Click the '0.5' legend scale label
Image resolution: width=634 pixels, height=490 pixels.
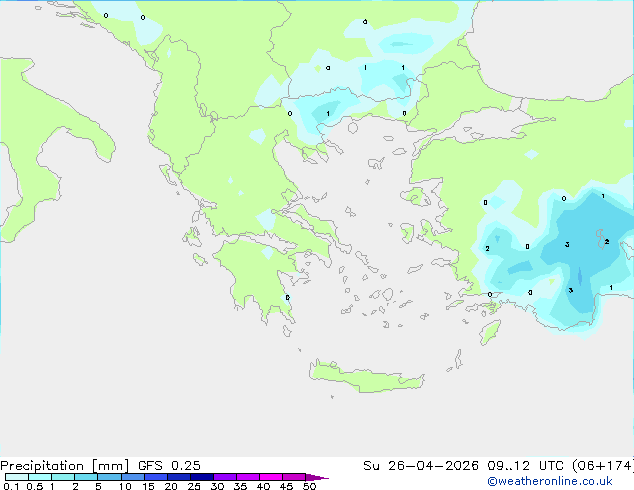tap(34, 486)
